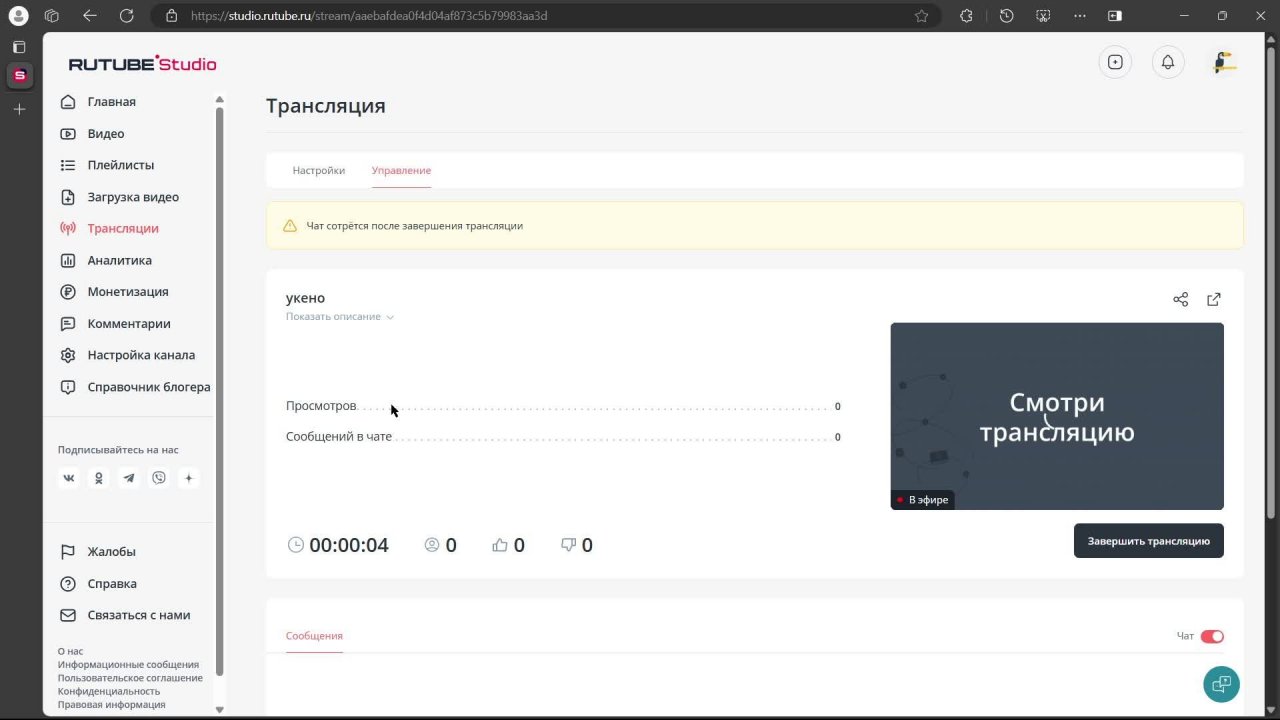
Task: Click the Viber social icon
Action: [x=159, y=478]
